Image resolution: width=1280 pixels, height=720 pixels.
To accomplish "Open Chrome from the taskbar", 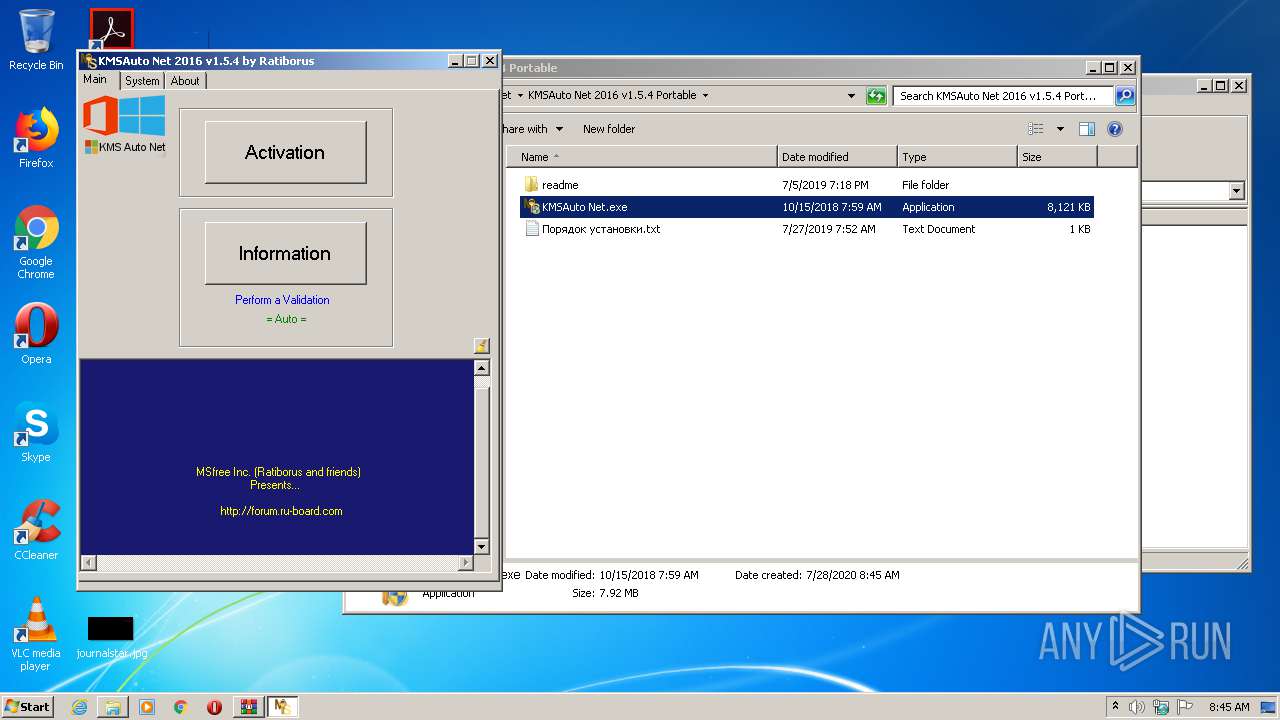I will [181, 707].
